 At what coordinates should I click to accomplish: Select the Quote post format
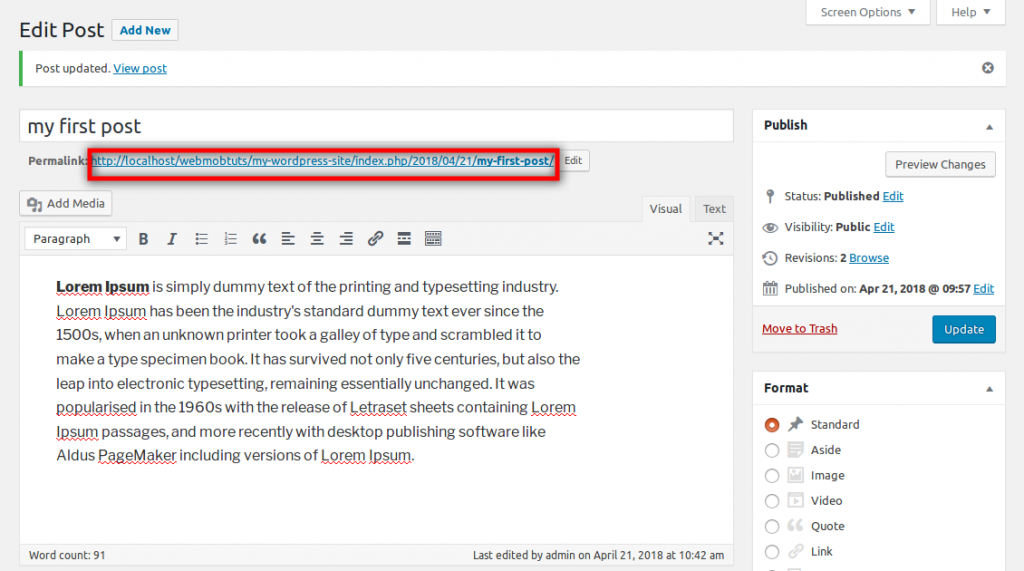tap(772, 526)
